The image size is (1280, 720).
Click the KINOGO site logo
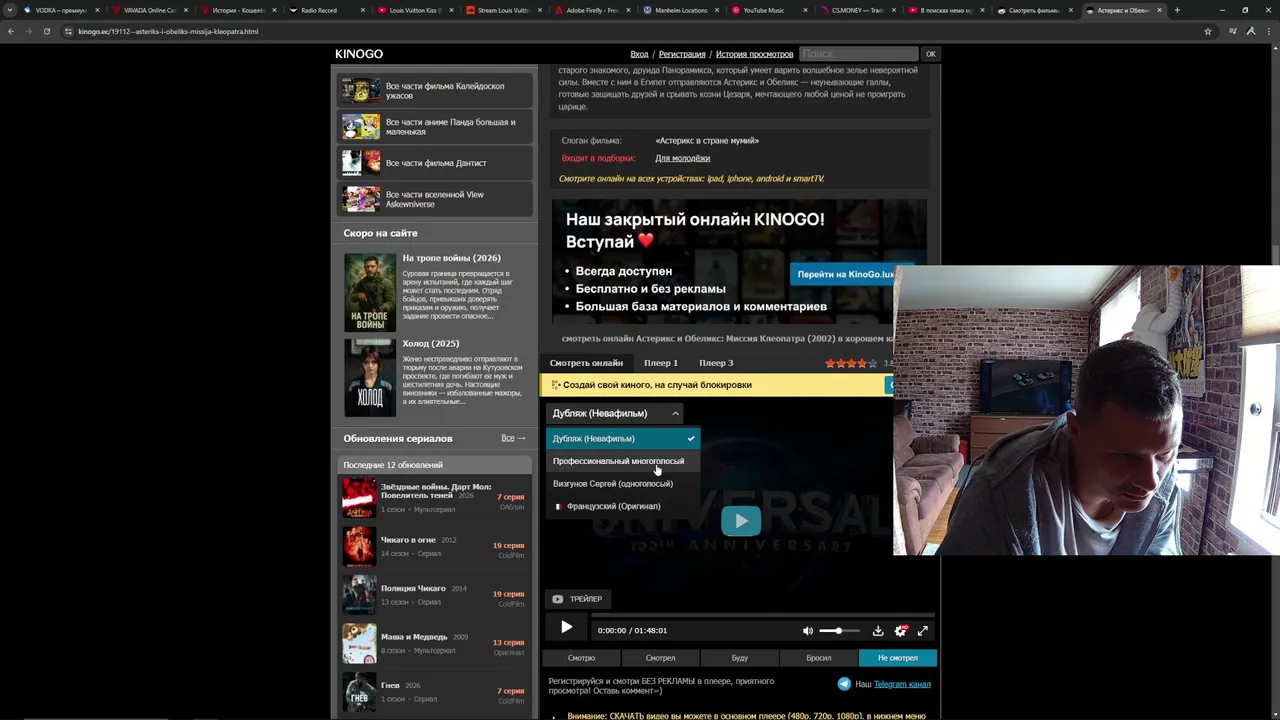click(x=359, y=54)
